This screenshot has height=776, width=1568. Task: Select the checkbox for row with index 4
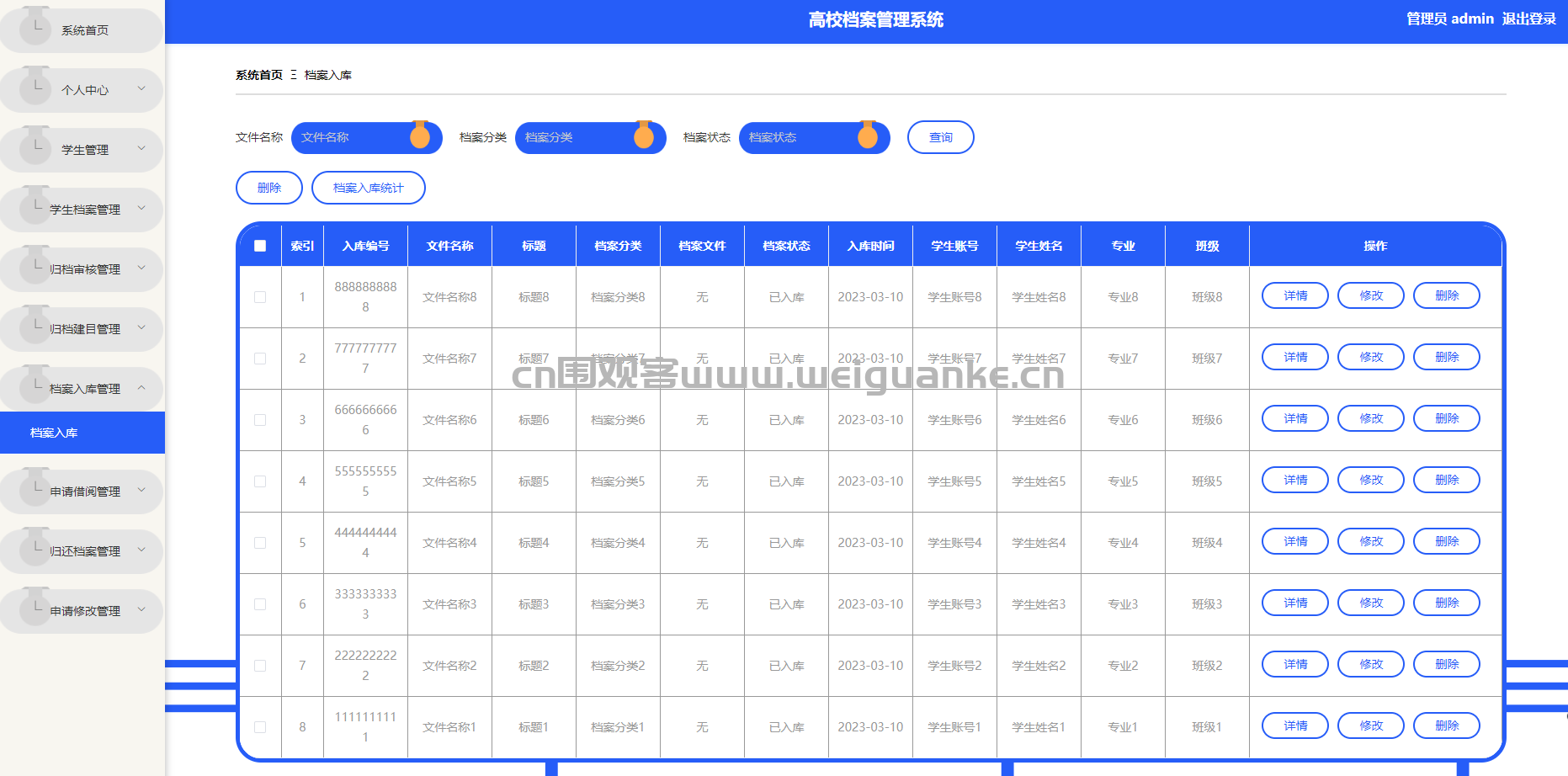point(260,481)
